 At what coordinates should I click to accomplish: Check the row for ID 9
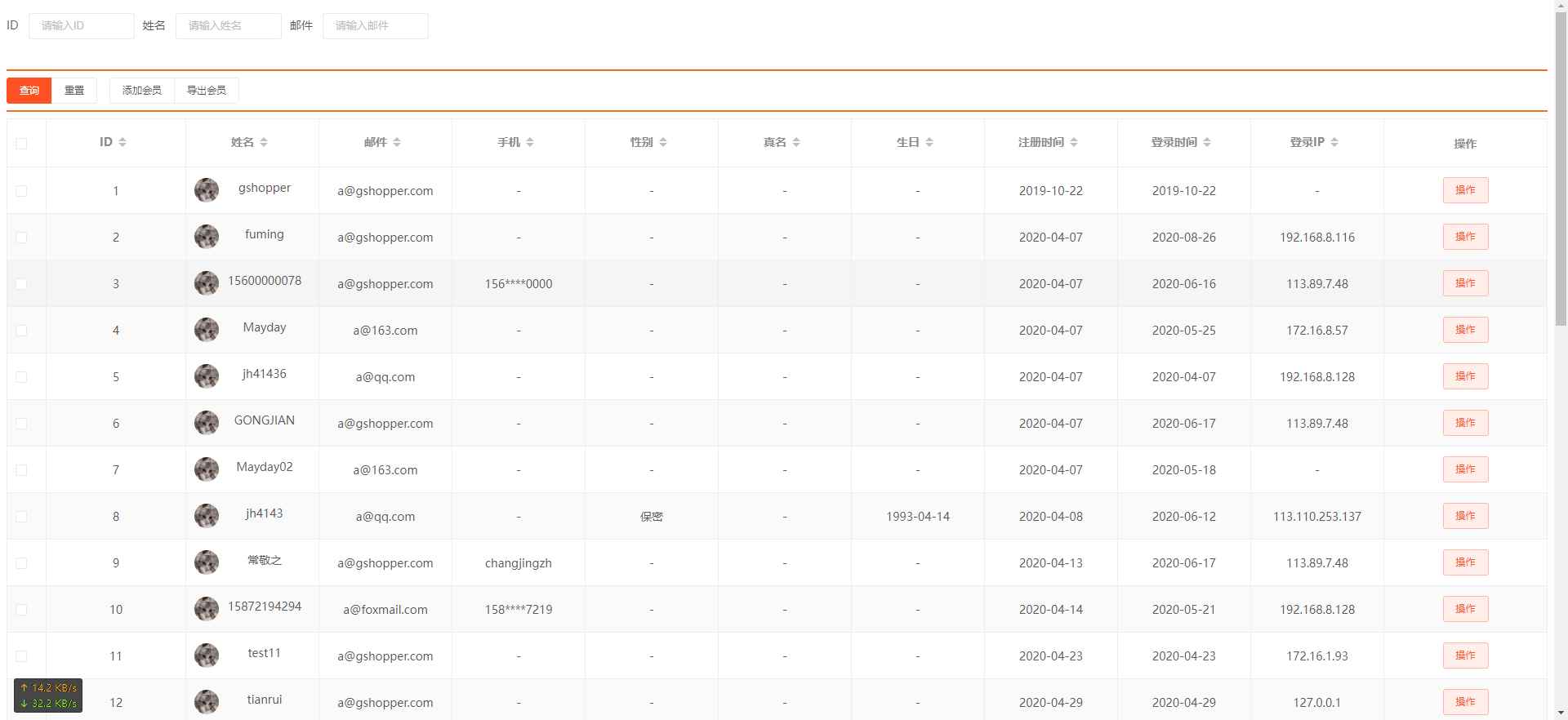click(x=21, y=563)
